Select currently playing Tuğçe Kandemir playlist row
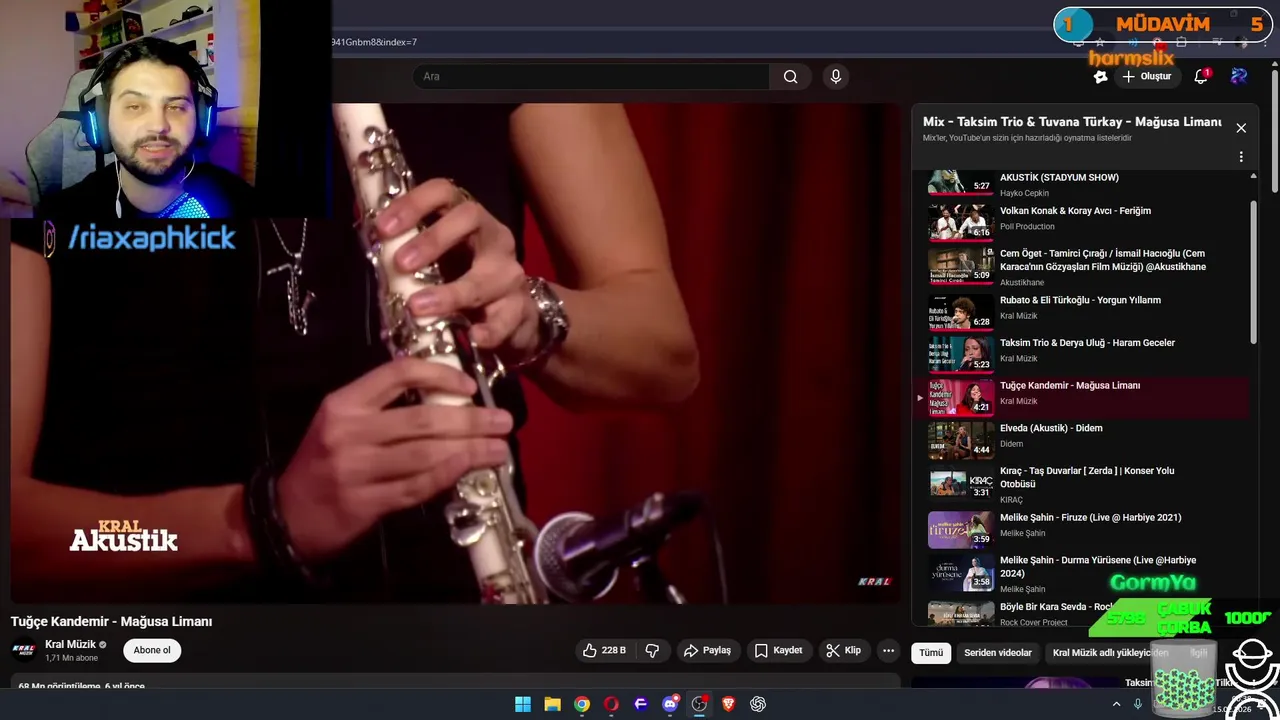1280x720 pixels. (1083, 396)
